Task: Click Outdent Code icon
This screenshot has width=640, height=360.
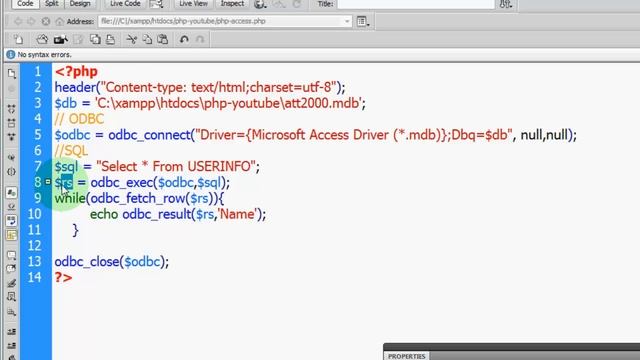Action: point(11,346)
